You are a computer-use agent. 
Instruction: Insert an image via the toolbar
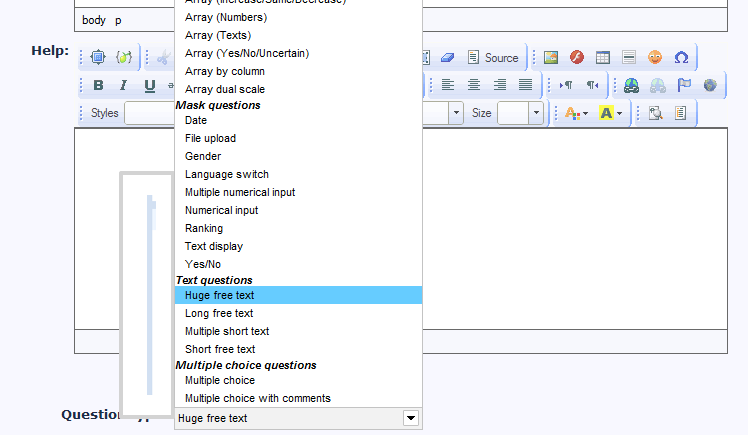550,57
